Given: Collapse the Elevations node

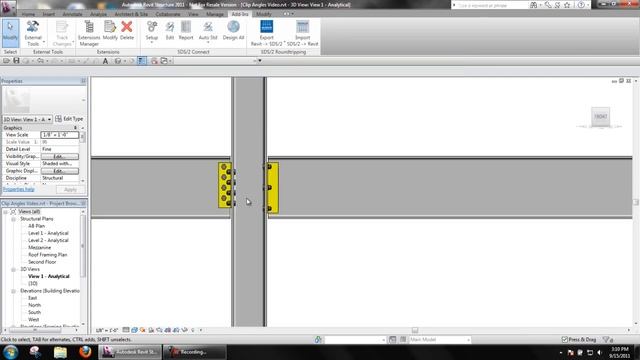Looking at the screenshot, I should 13,291.
